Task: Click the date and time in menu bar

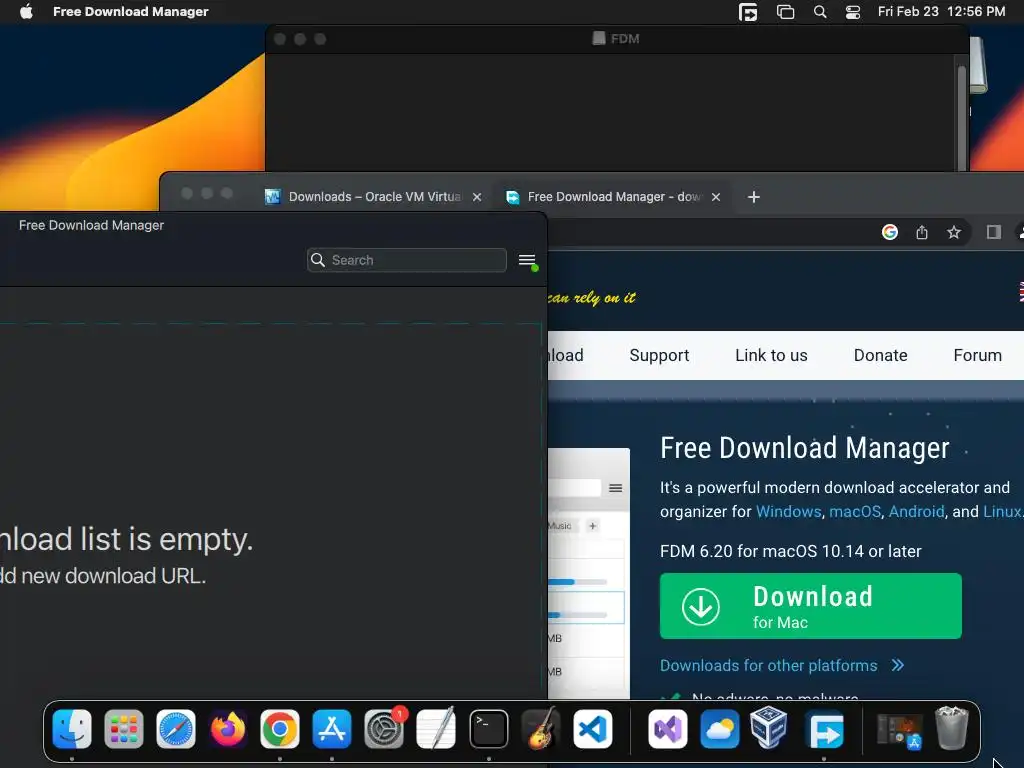Action: 941,12
